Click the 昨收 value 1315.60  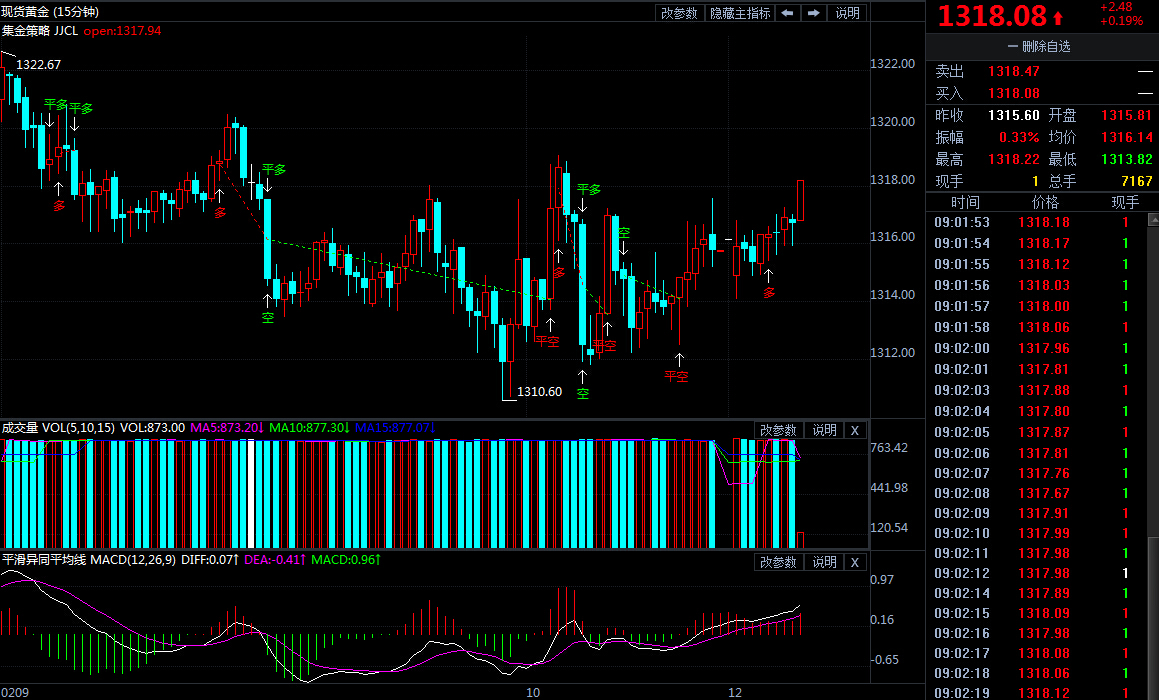coord(1013,116)
